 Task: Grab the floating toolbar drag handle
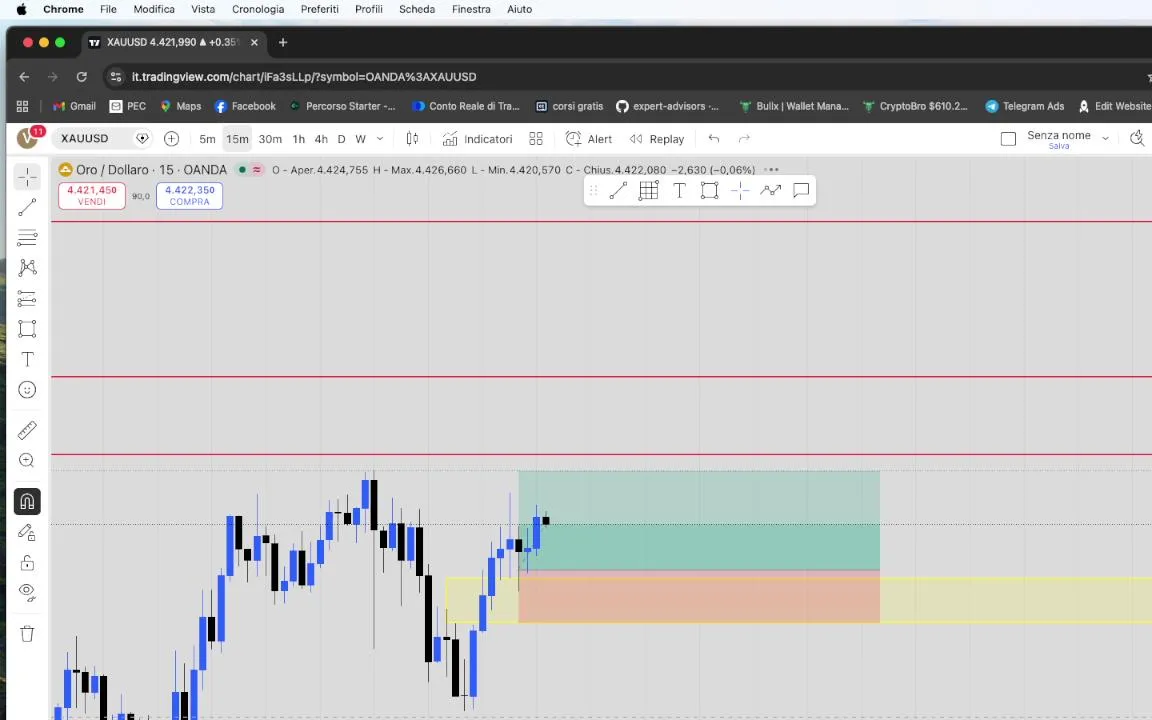coord(594,191)
